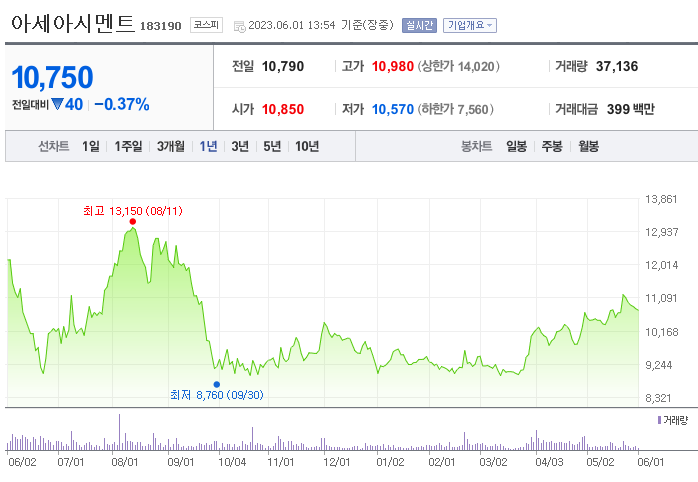
Task: Click the 최저 8,760 (09/30) label
Action: 217,395
